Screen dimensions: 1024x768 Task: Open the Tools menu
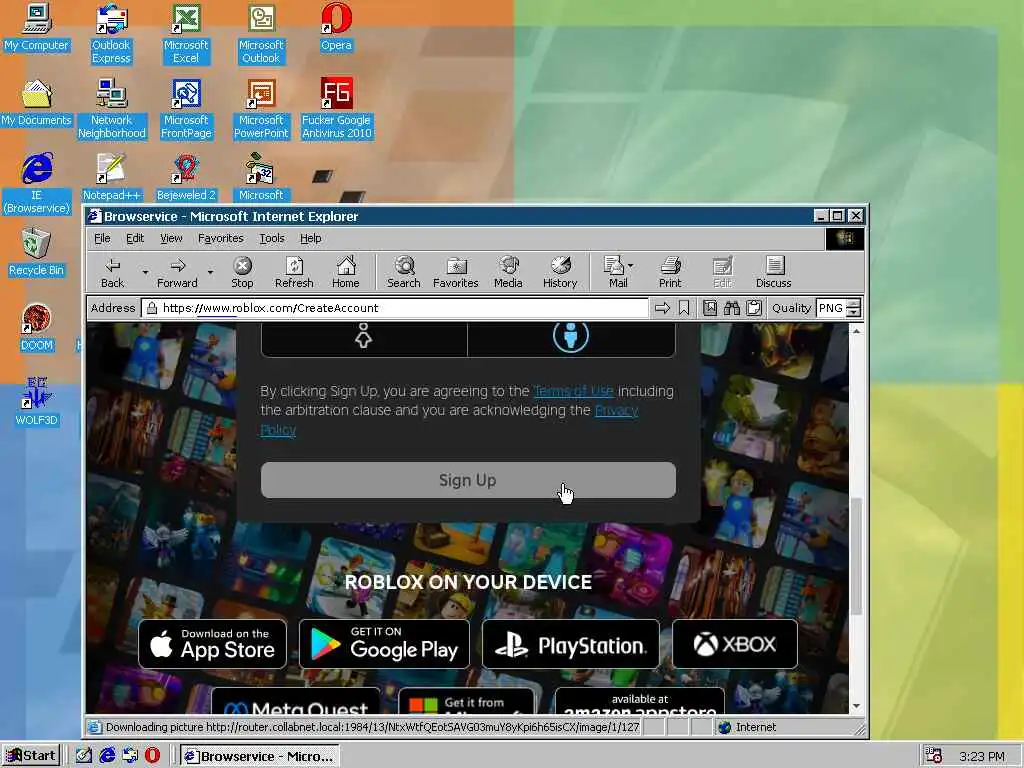point(272,238)
